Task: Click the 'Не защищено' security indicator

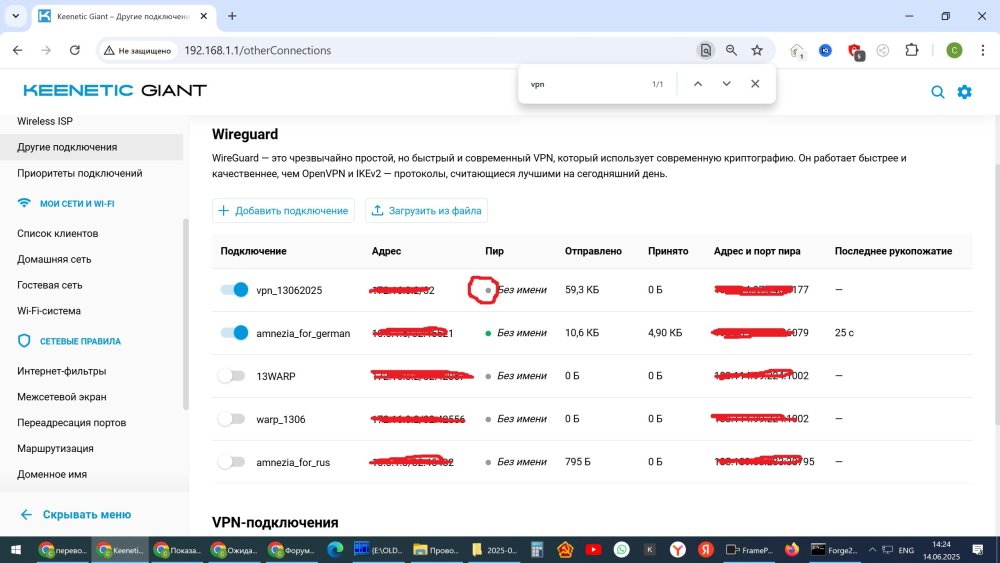Action: coord(137,50)
